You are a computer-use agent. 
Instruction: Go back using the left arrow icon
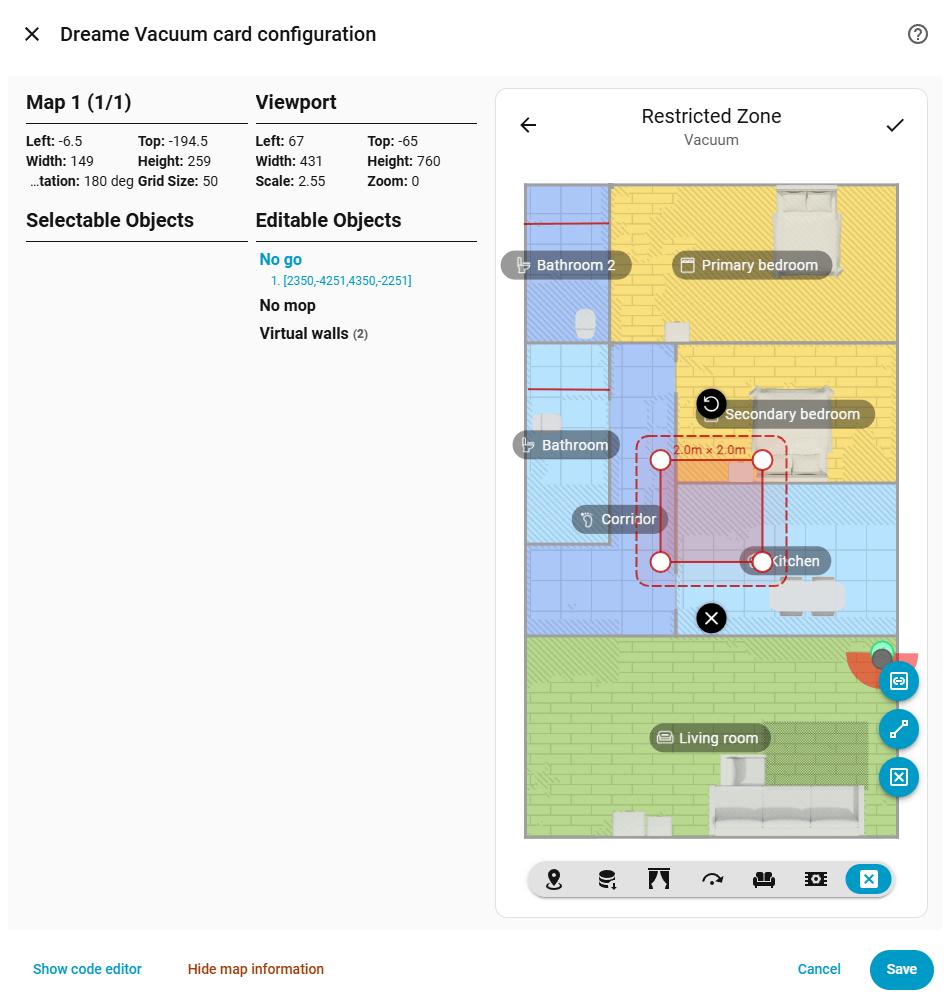coord(528,125)
